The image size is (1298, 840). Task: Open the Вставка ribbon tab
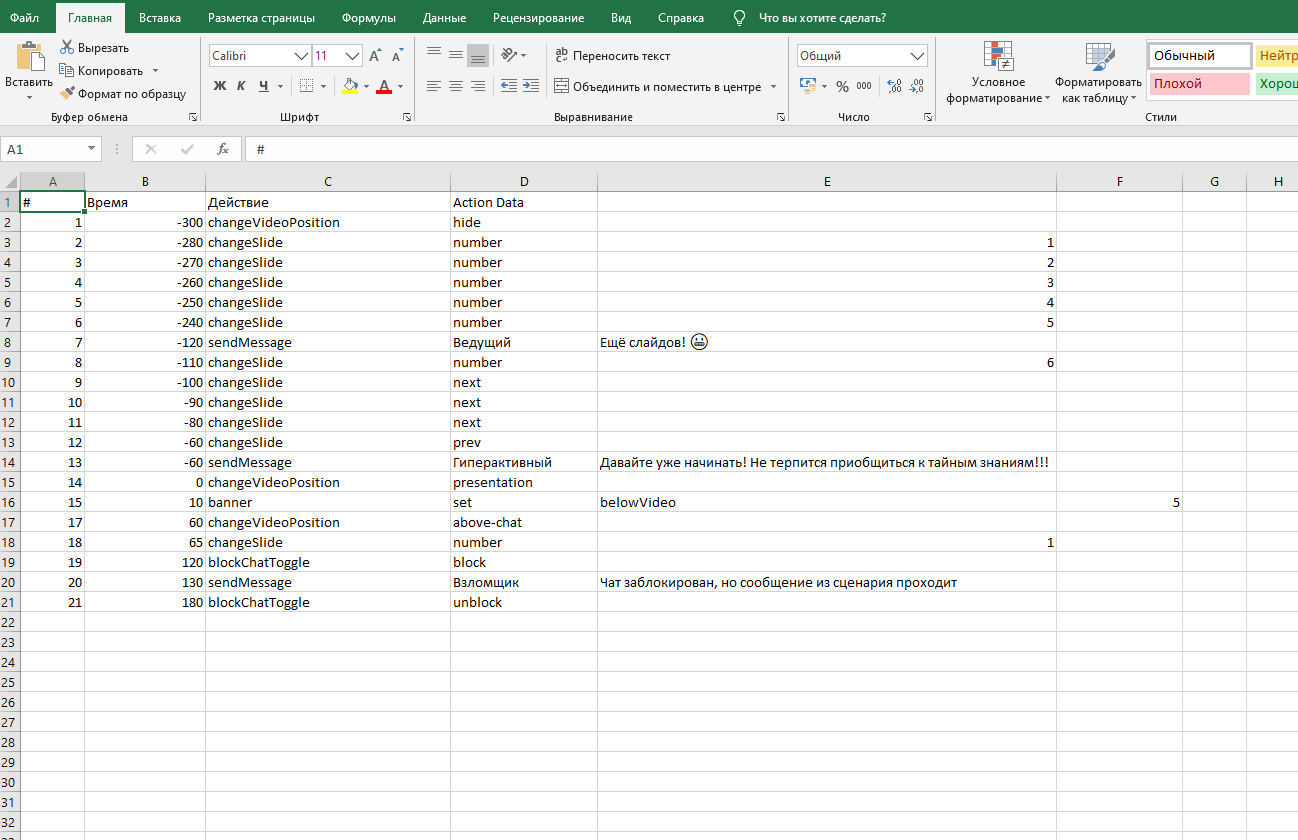coord(160,18)
